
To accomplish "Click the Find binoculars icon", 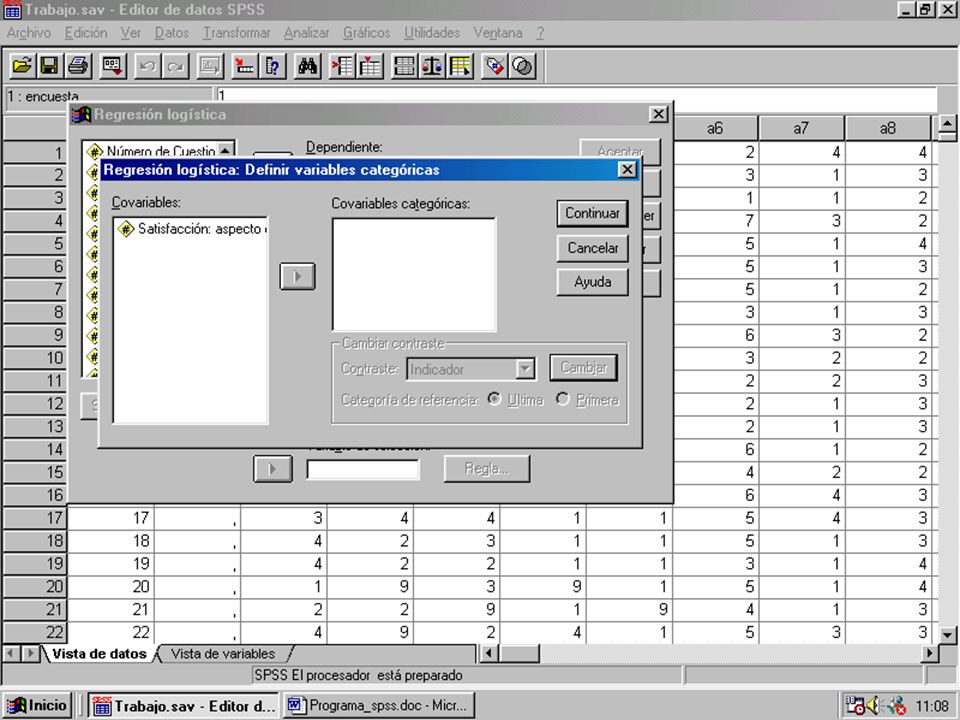I will (307, 66).
